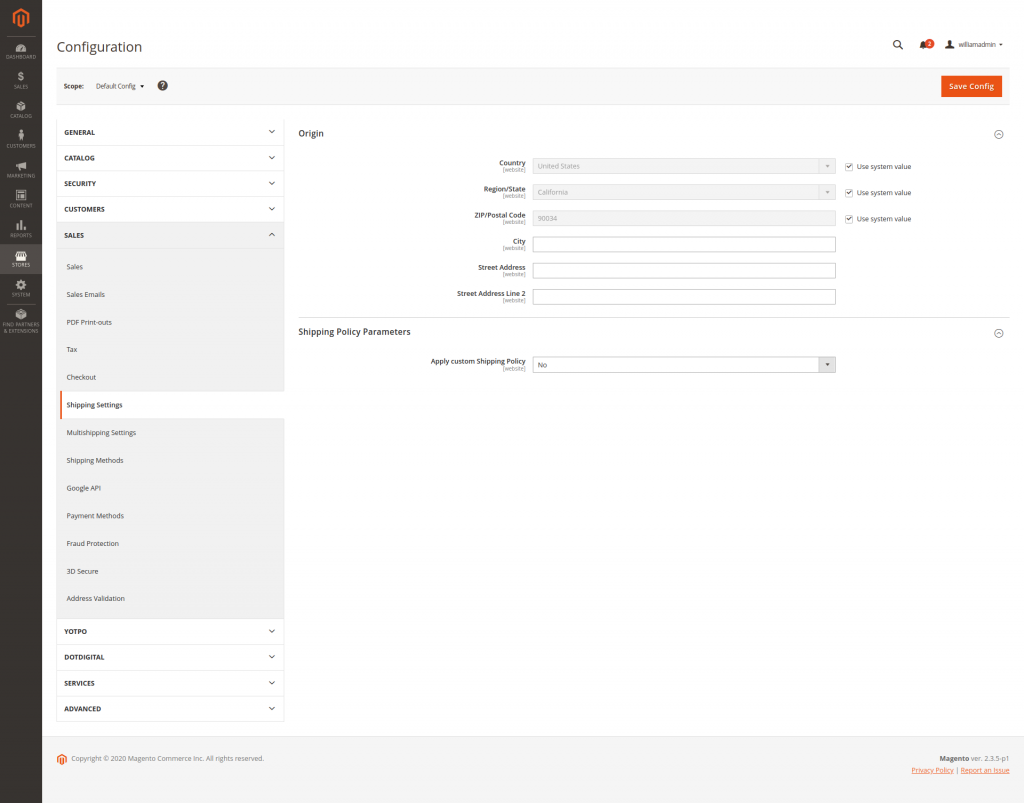1024x803 pixels.
Task: Uncheck Use system value for Country
Action: (x=849, y=167)
